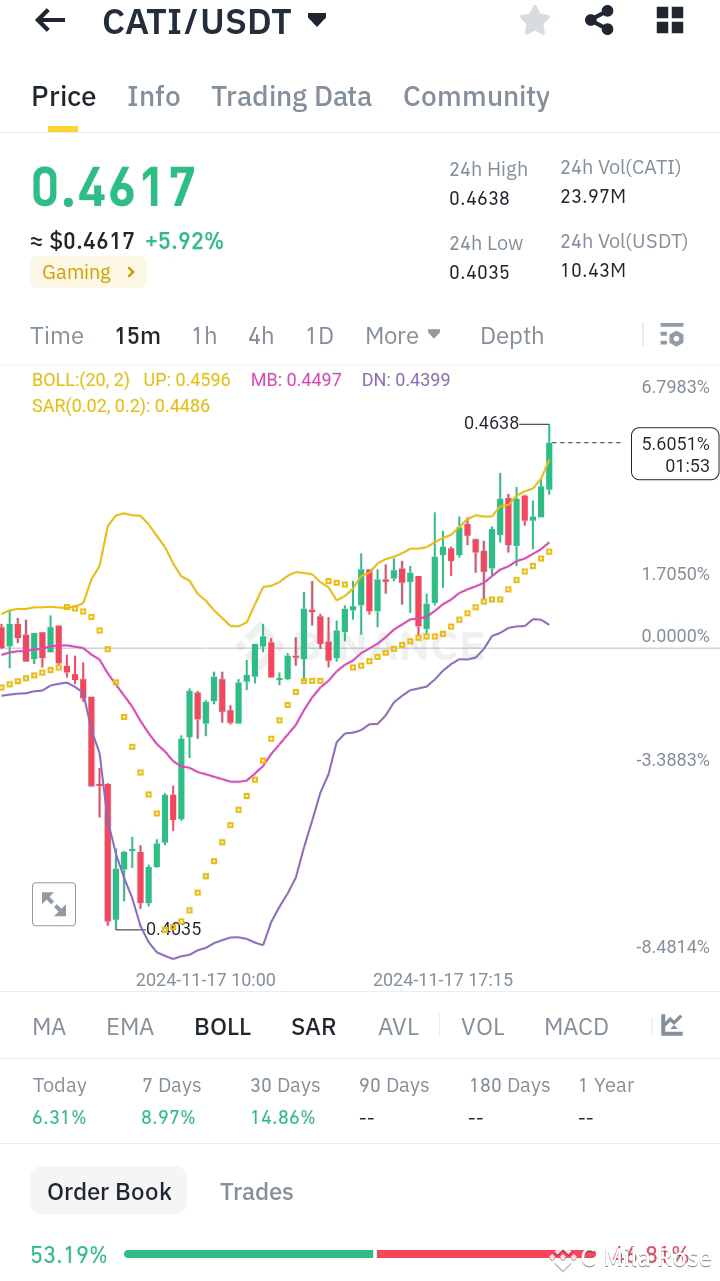Expand chart to fullscreen with corner icon
This screenshot has width=720, height=1281.
54,903
